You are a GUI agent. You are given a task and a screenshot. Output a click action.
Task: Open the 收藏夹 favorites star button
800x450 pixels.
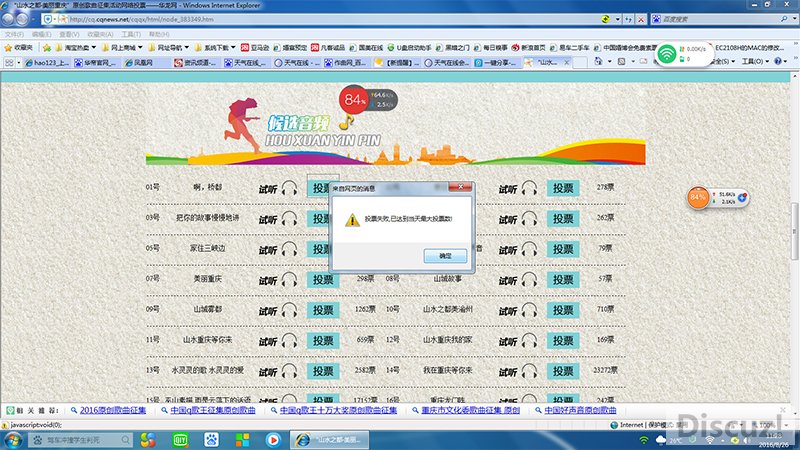pos(18,47)
